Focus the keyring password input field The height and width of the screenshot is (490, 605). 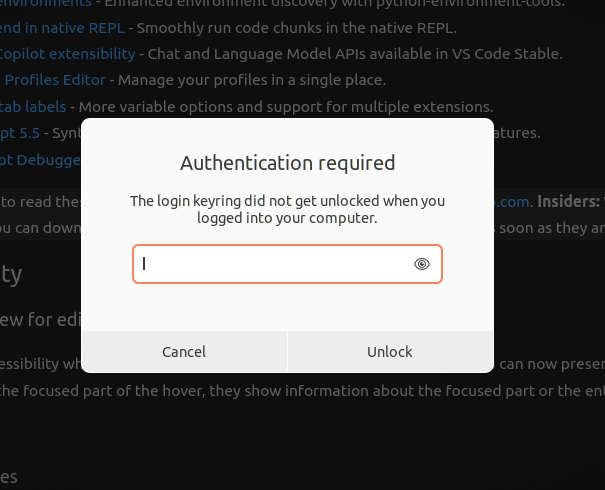[272, 264]
